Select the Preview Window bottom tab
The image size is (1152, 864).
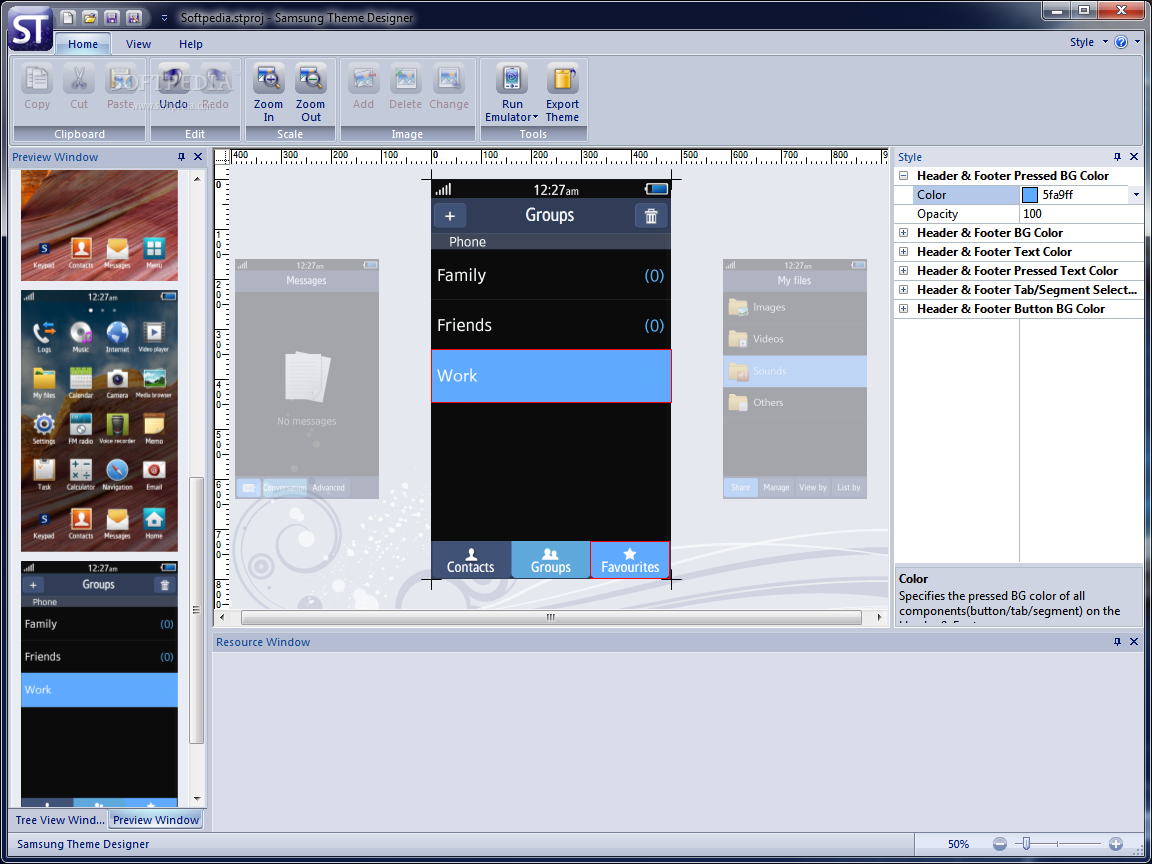[x=156, y=820]
